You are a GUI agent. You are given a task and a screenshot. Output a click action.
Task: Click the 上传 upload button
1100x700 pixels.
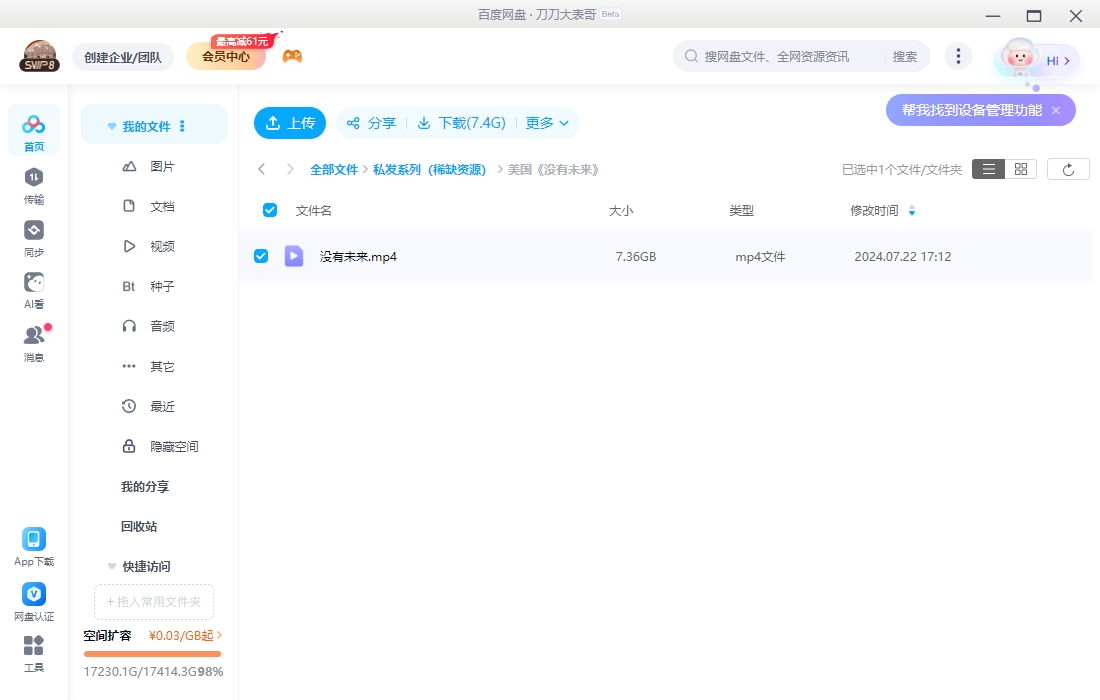pyautogui.click(x=289, y=123)
